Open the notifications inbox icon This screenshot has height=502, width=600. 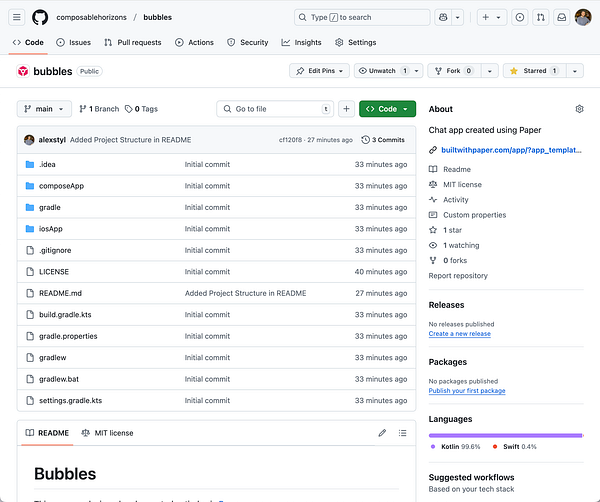(561, 17)
